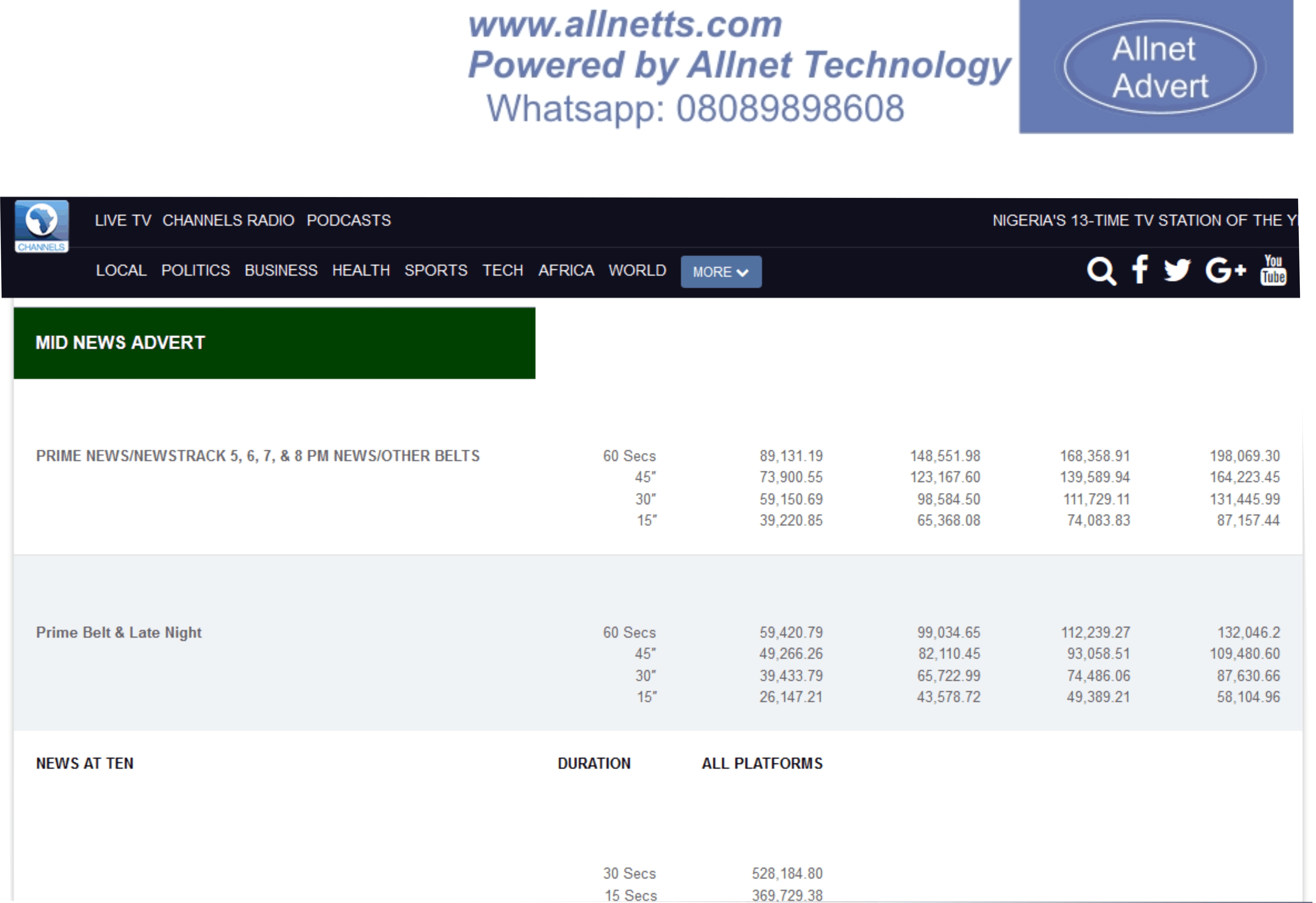Select the TECH menu item
This screenshot has height=903, width=1316.
click(x=502, y=270)
